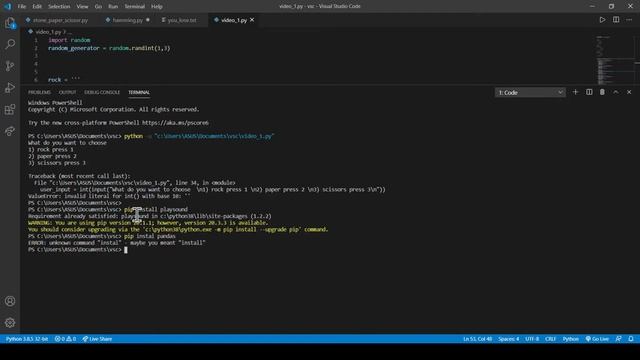Open editor More Actions ellipsis

(x=629, y=20)
